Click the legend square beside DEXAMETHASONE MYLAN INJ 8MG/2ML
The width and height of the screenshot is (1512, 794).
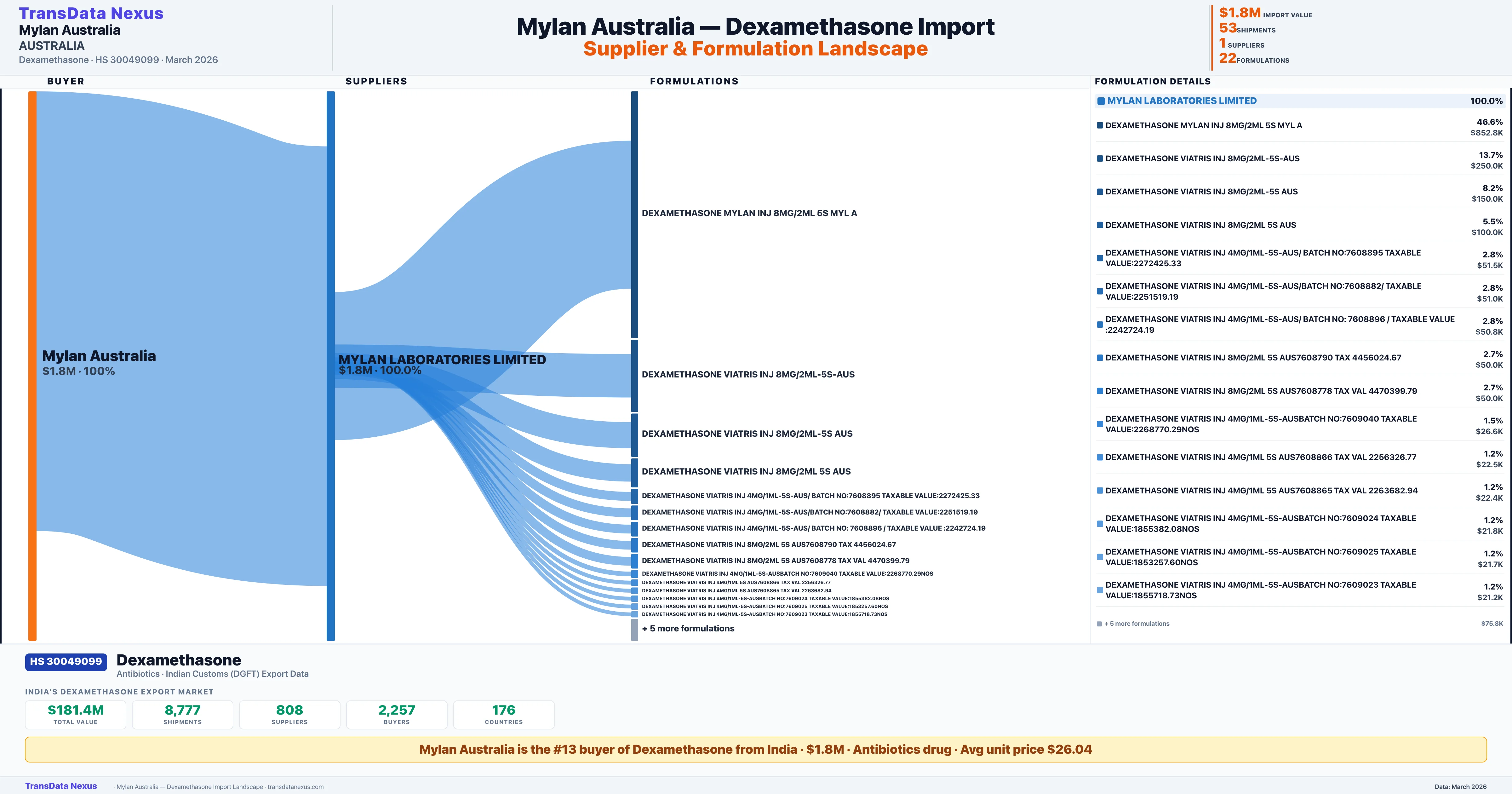click(1099, 126)
